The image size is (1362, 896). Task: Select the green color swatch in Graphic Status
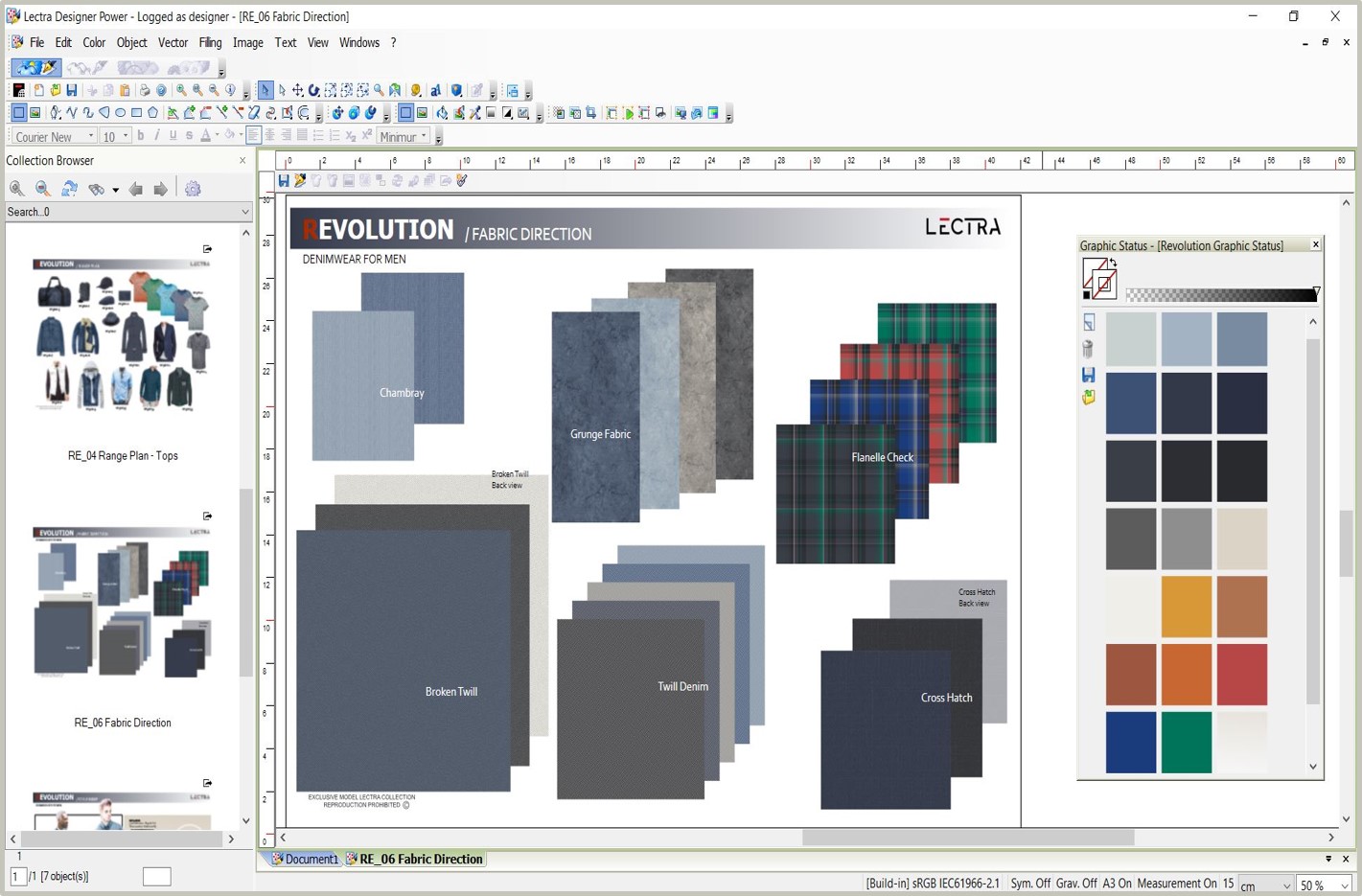1186,742
